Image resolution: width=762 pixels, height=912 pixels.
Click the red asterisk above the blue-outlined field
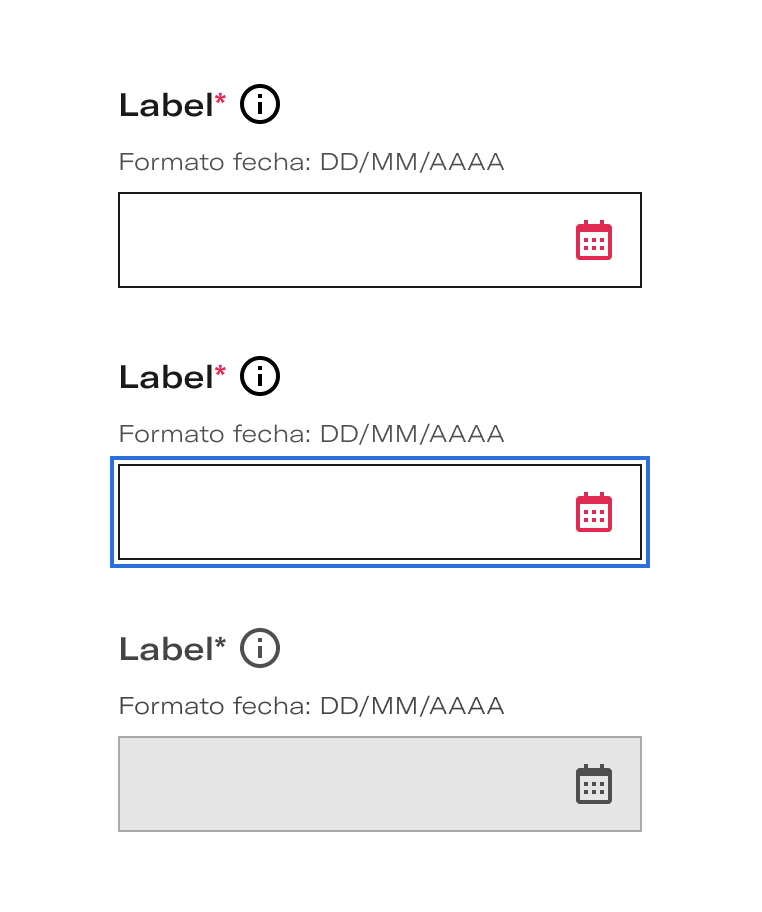tap(221, 372)
